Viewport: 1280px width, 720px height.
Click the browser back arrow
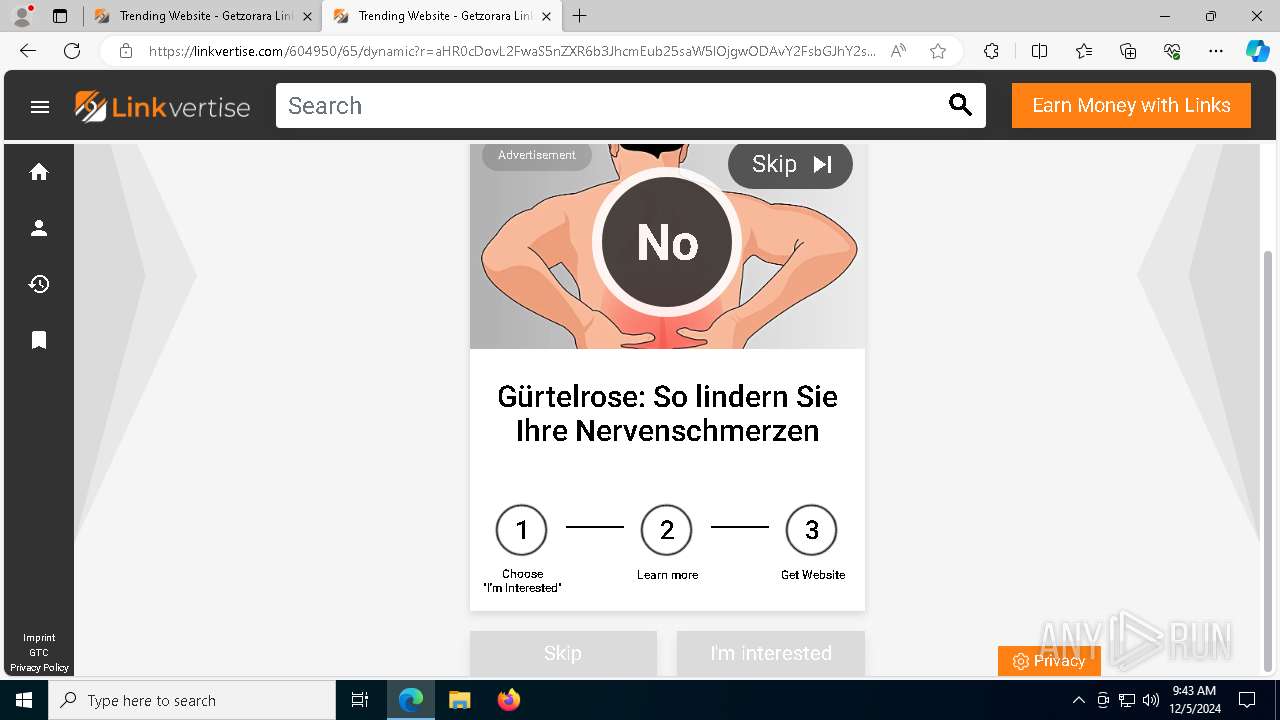(x=28, y=51)
